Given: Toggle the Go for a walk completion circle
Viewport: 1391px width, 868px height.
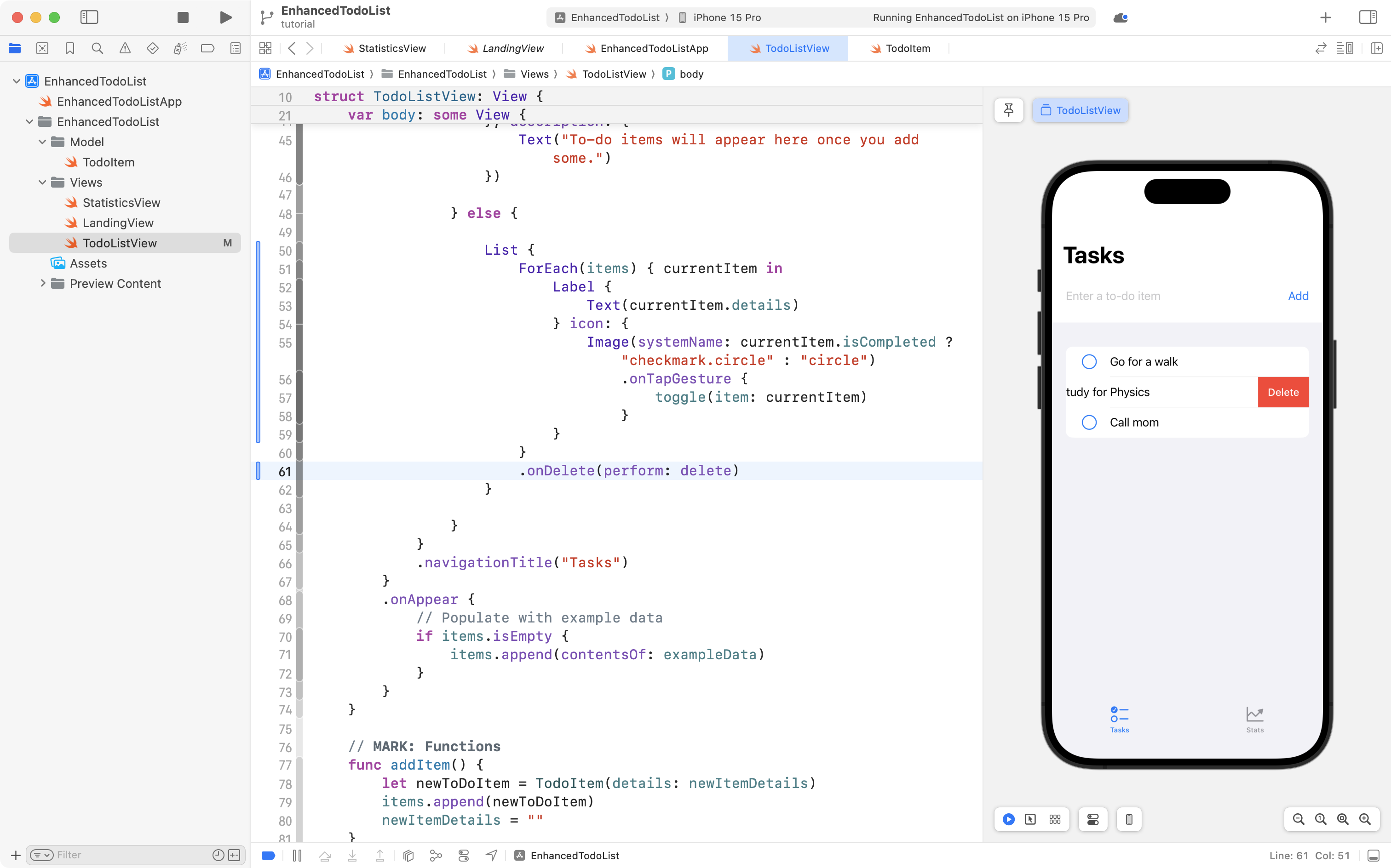Looking at the screenshot, I should 1090,362.
